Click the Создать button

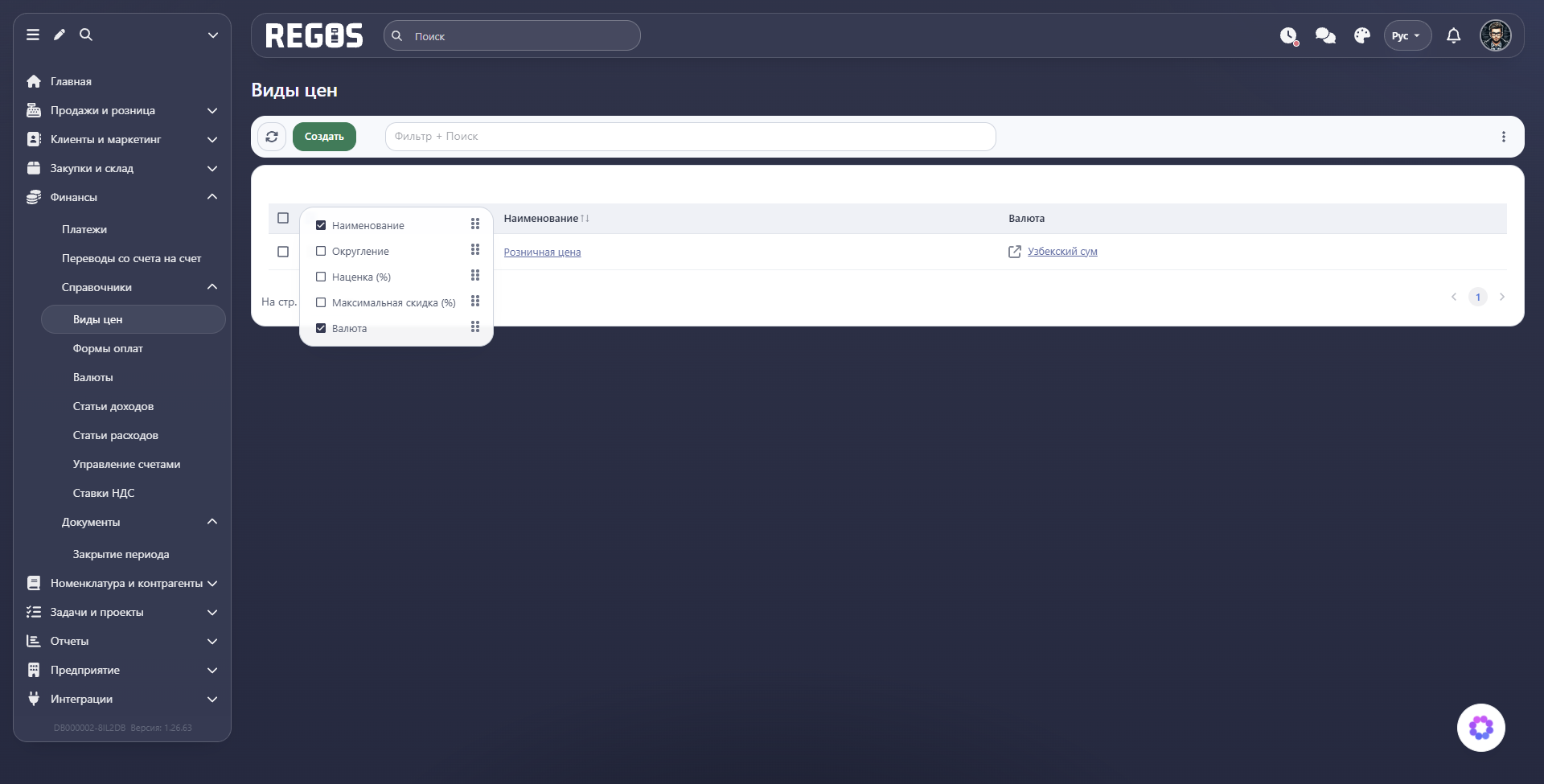[324, 137]
